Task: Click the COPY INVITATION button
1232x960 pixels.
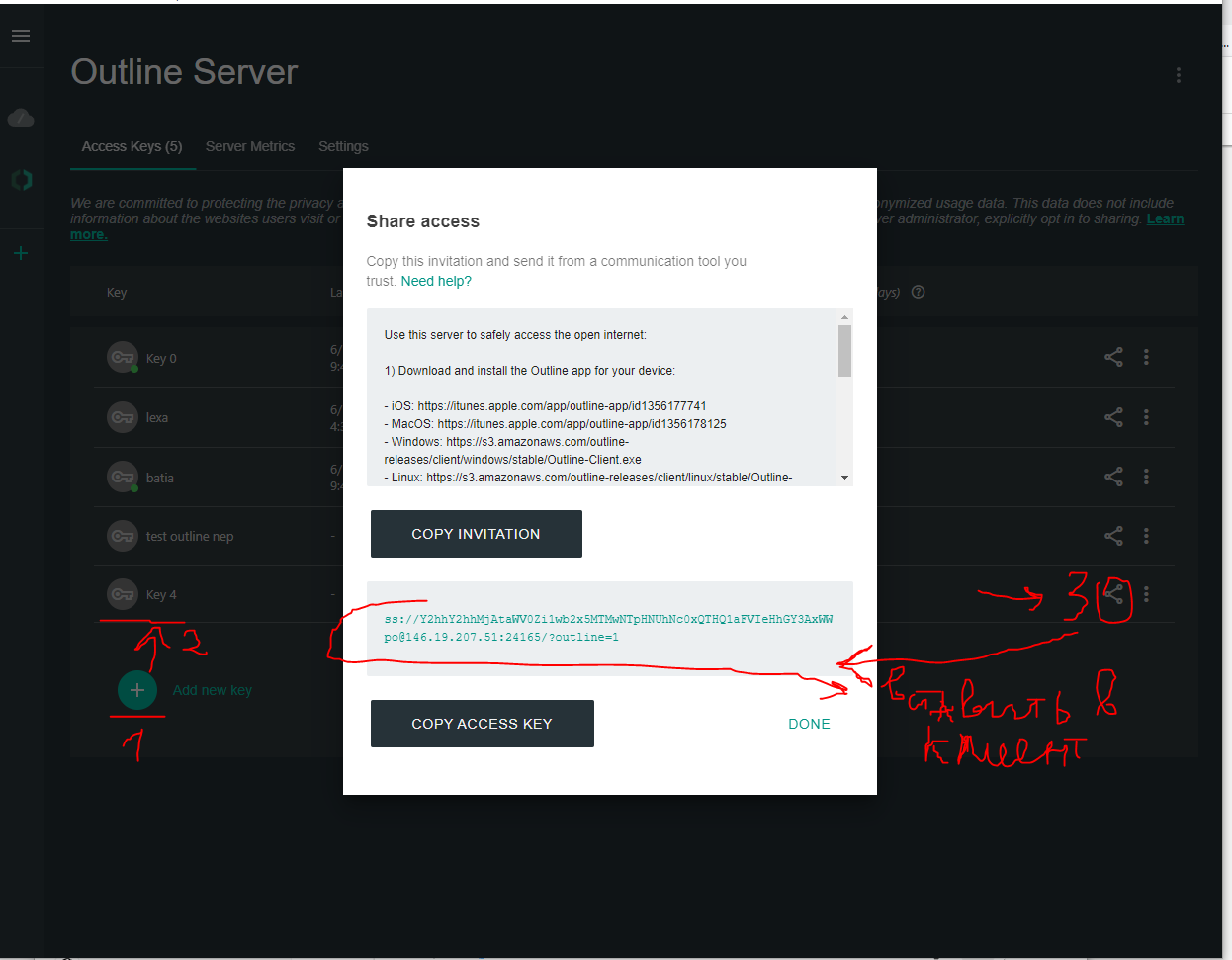Action: click(x=476, y=534)
